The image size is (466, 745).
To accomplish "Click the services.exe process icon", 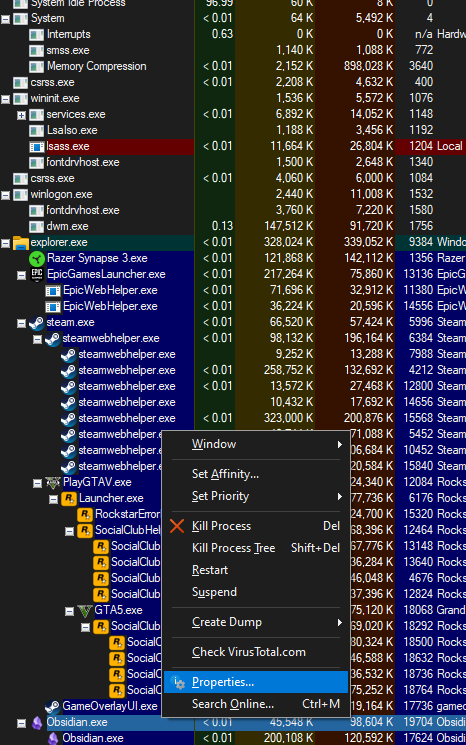I will 37,115.
